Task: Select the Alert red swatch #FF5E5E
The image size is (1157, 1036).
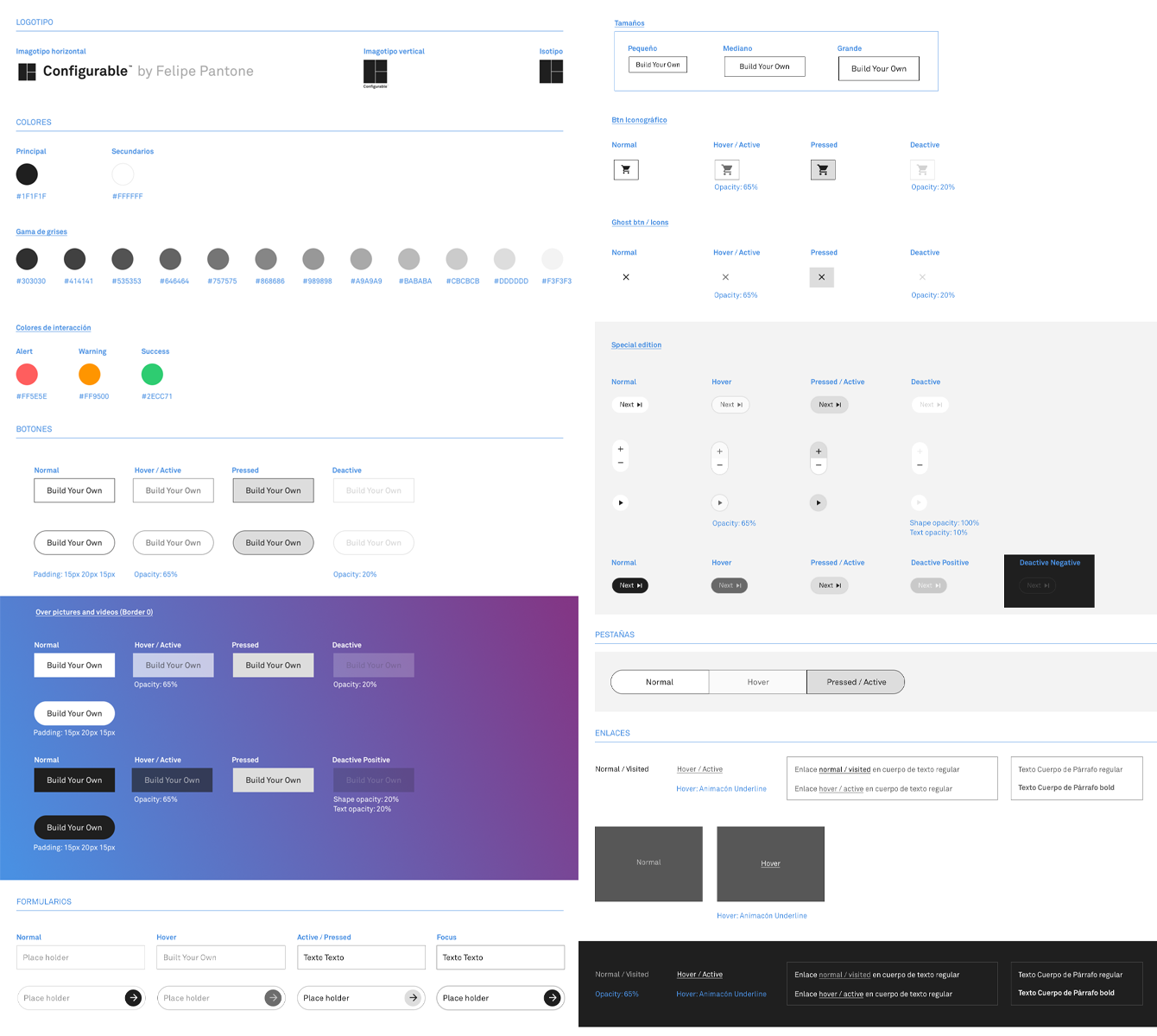Action: point(27,374)
